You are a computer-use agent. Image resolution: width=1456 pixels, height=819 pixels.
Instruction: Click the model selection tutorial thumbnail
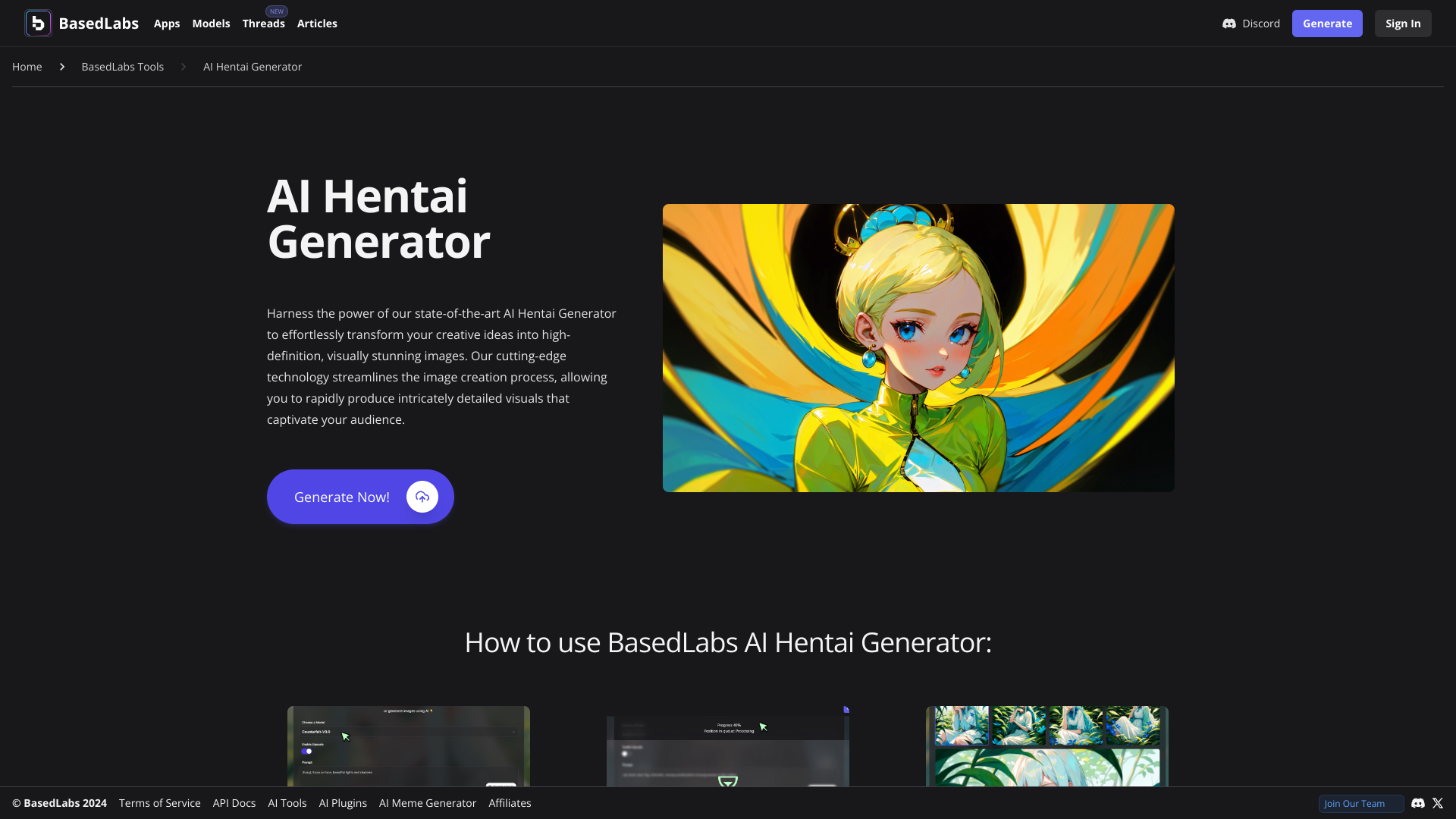pos(409,746)
